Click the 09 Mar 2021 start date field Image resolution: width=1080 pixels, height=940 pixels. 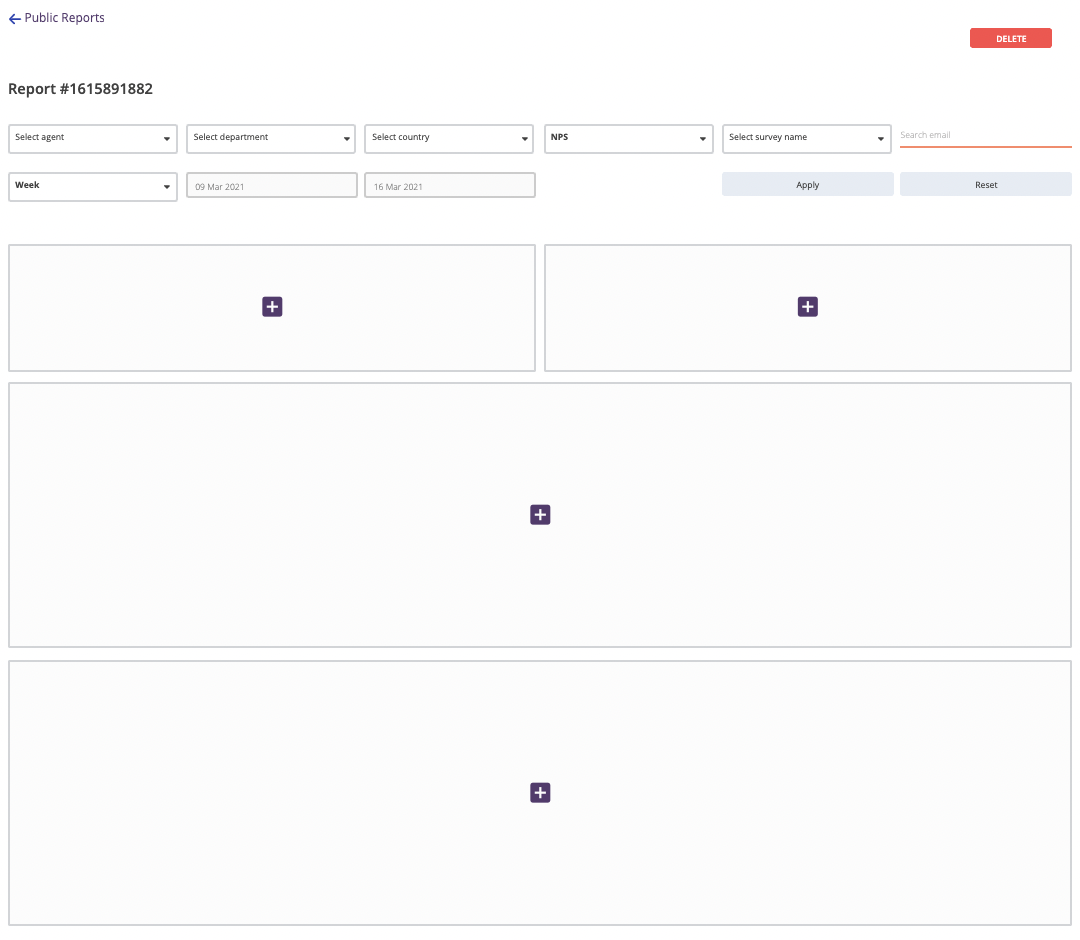click(x=271, y=186)
